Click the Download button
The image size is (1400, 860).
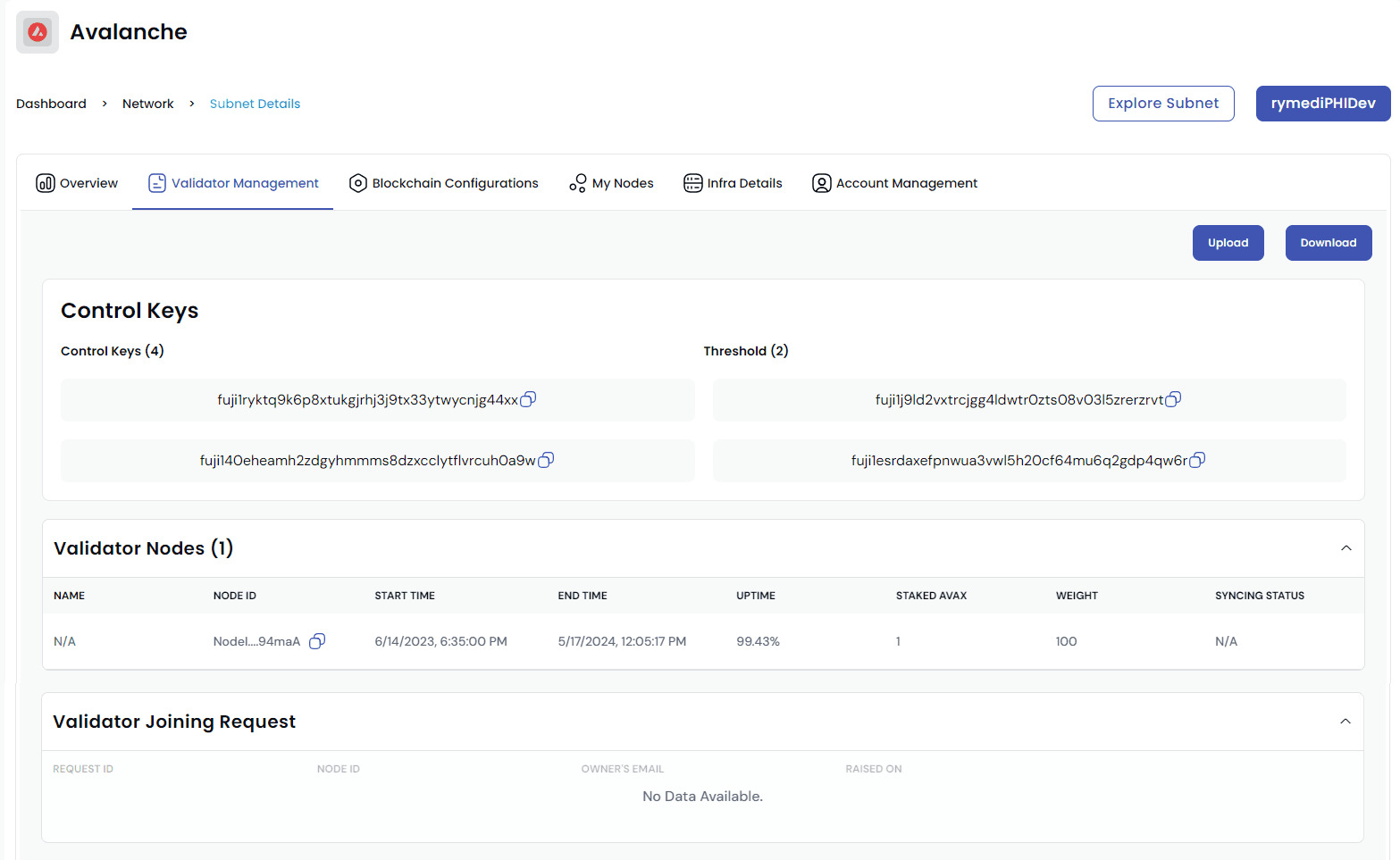coord(1329,243)
